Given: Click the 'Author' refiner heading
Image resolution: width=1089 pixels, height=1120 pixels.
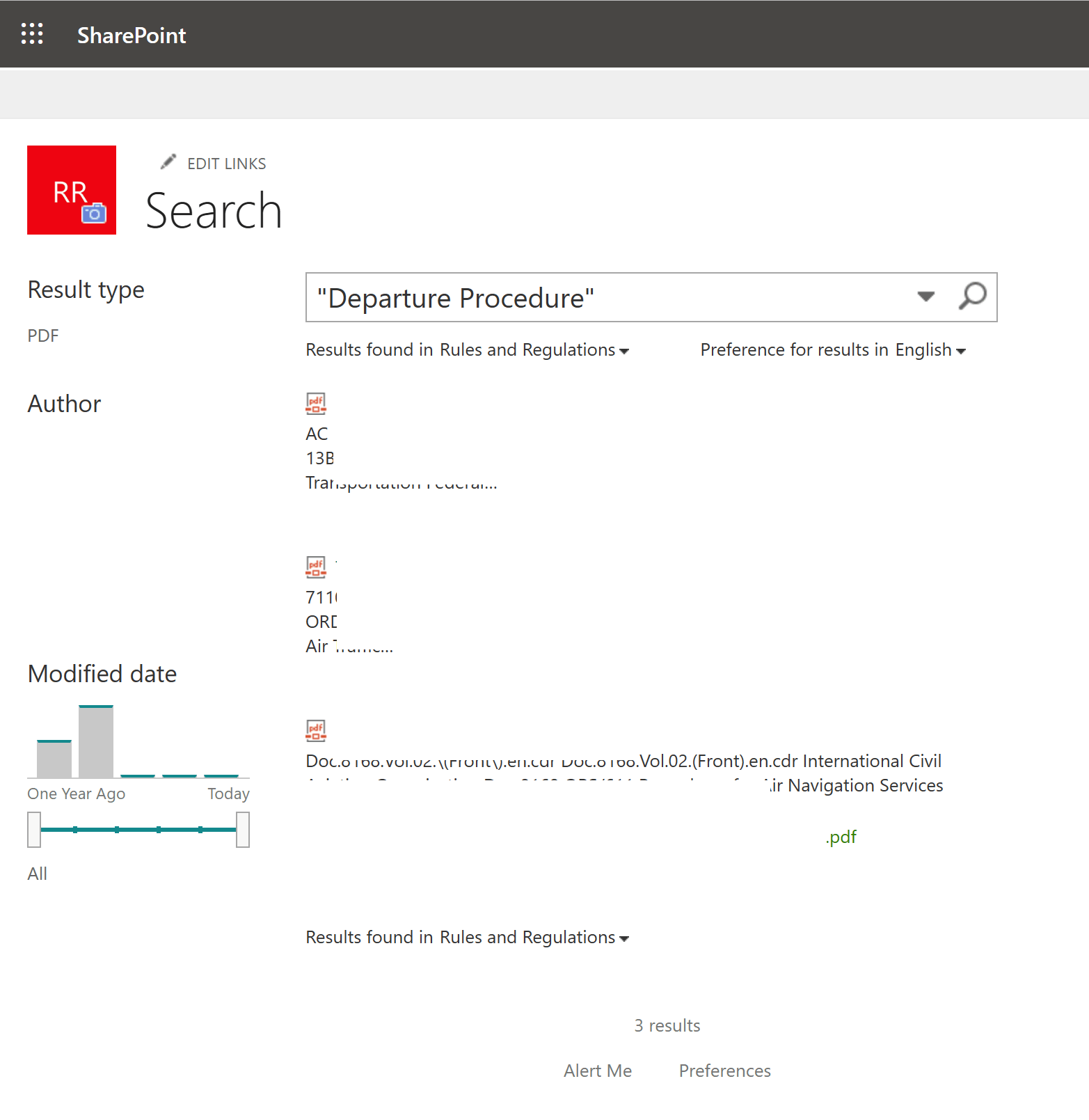Looking at the screenshot, I should pos(64,404).
